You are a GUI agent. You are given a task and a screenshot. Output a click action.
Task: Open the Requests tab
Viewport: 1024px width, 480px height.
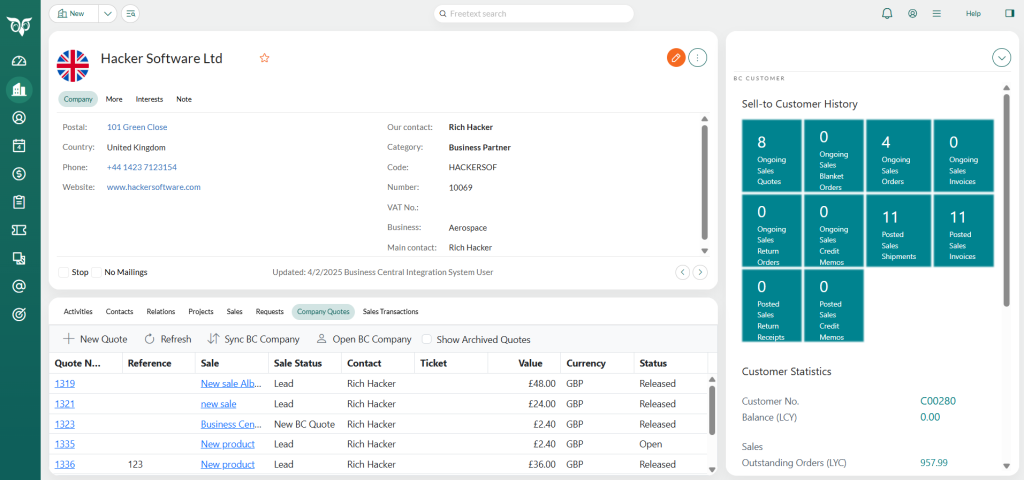pyautogui.click(x=270, y=312)
